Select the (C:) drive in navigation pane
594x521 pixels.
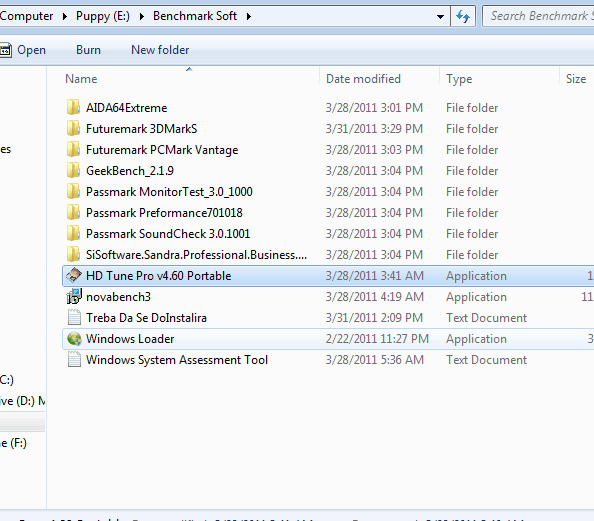tap(7, 379)
